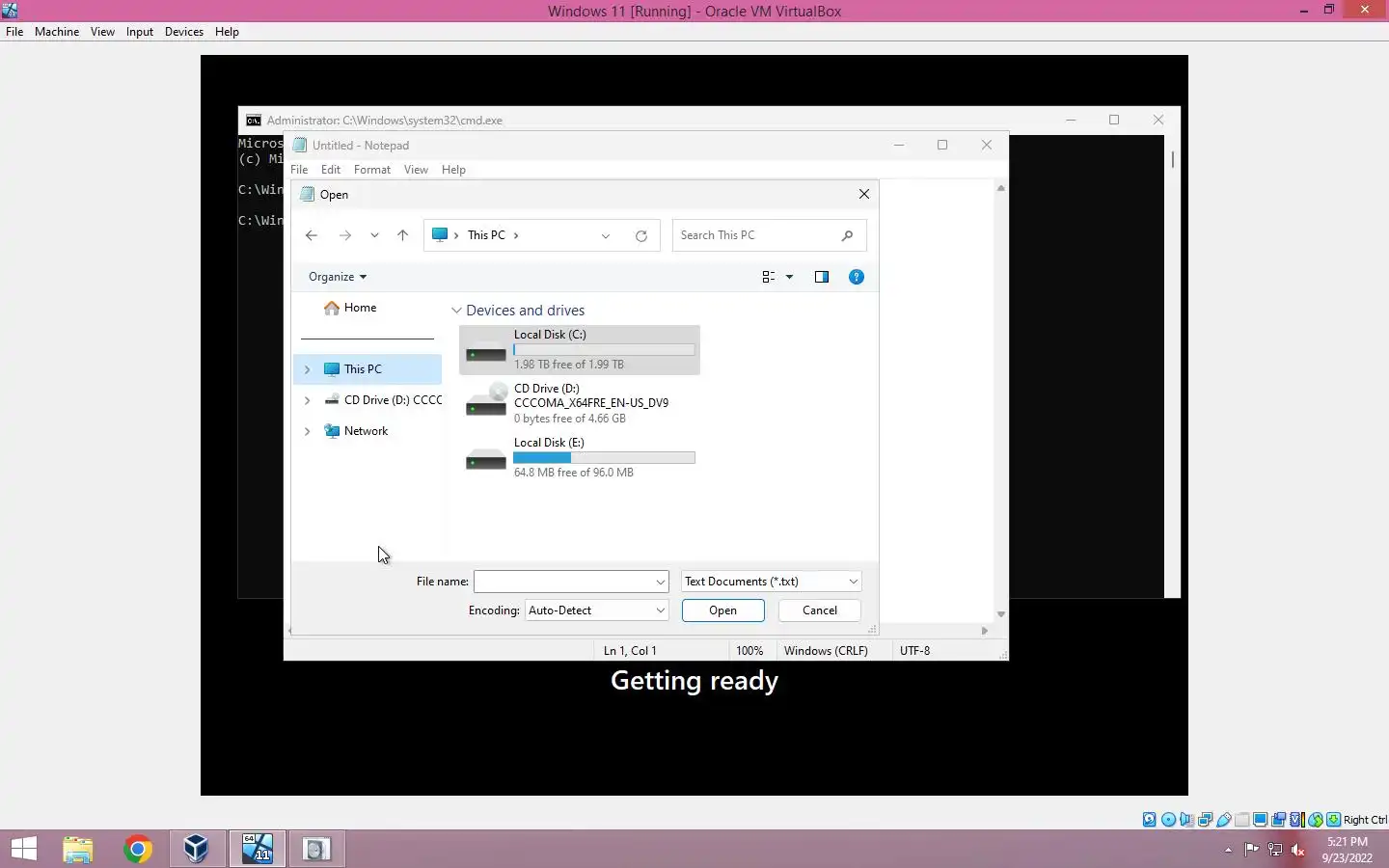Image resolution: width=1389 pixels, height=868 pixels.
Task: Open the file type filter dropdown
Action: pos(854,582)
